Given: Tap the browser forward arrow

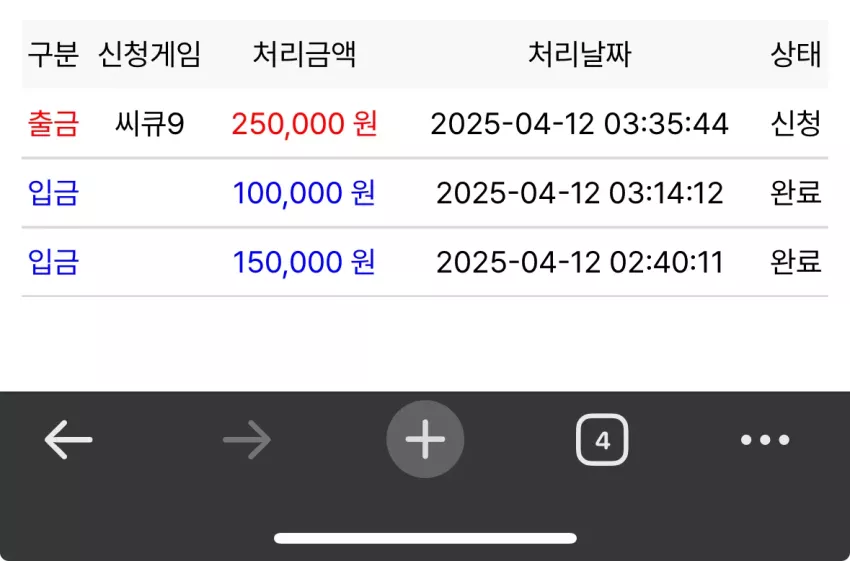Looking at the screenshot, I should tap(247, 439).
